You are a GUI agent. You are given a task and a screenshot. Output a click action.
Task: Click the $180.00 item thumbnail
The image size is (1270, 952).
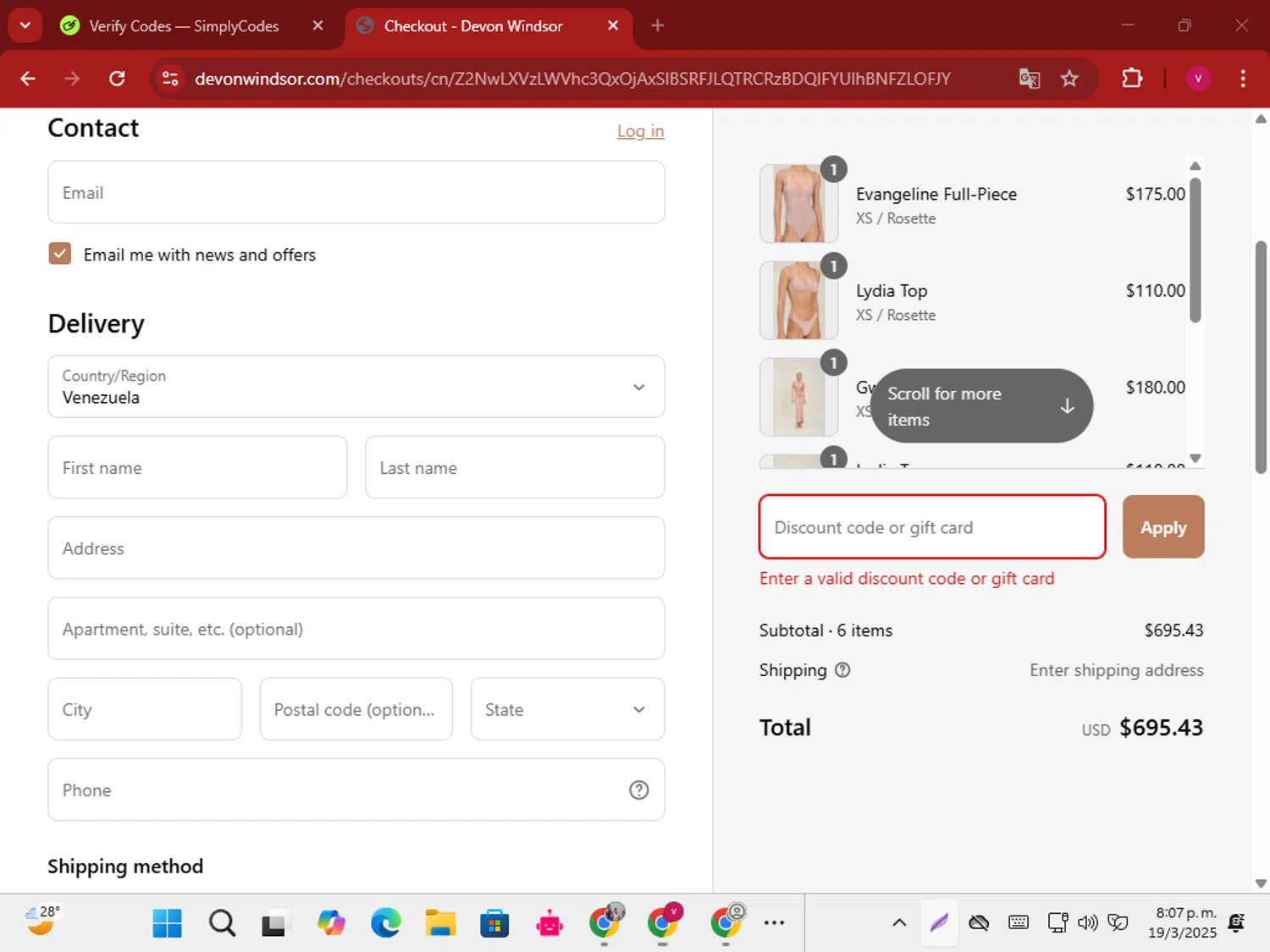click(x=798, y=397)
